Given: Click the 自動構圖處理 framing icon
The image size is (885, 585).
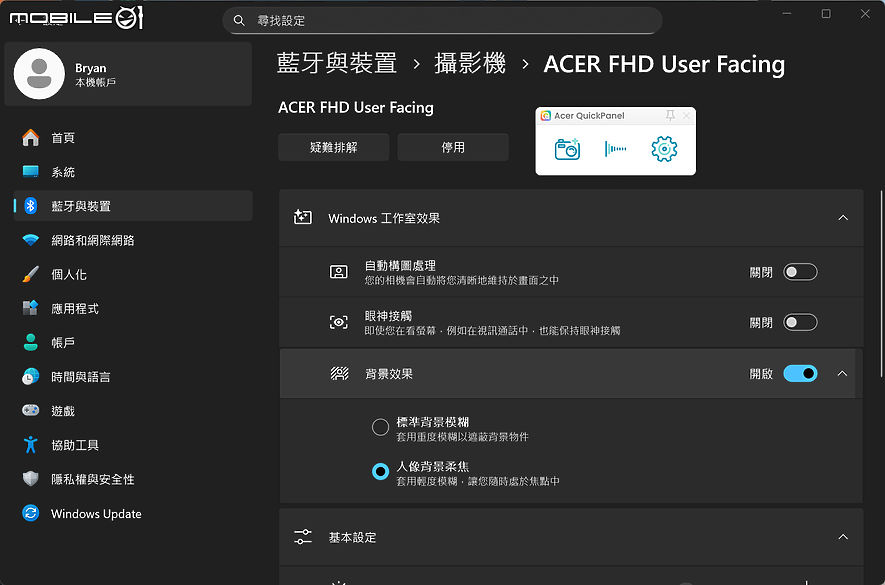Looking at the screenshot, I should [x=339, y=272].
